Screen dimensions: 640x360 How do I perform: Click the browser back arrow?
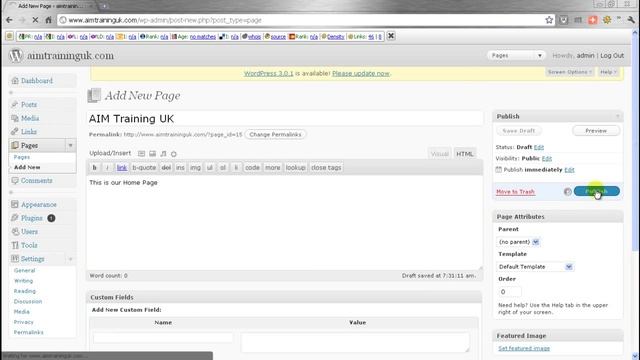(9, 20)
